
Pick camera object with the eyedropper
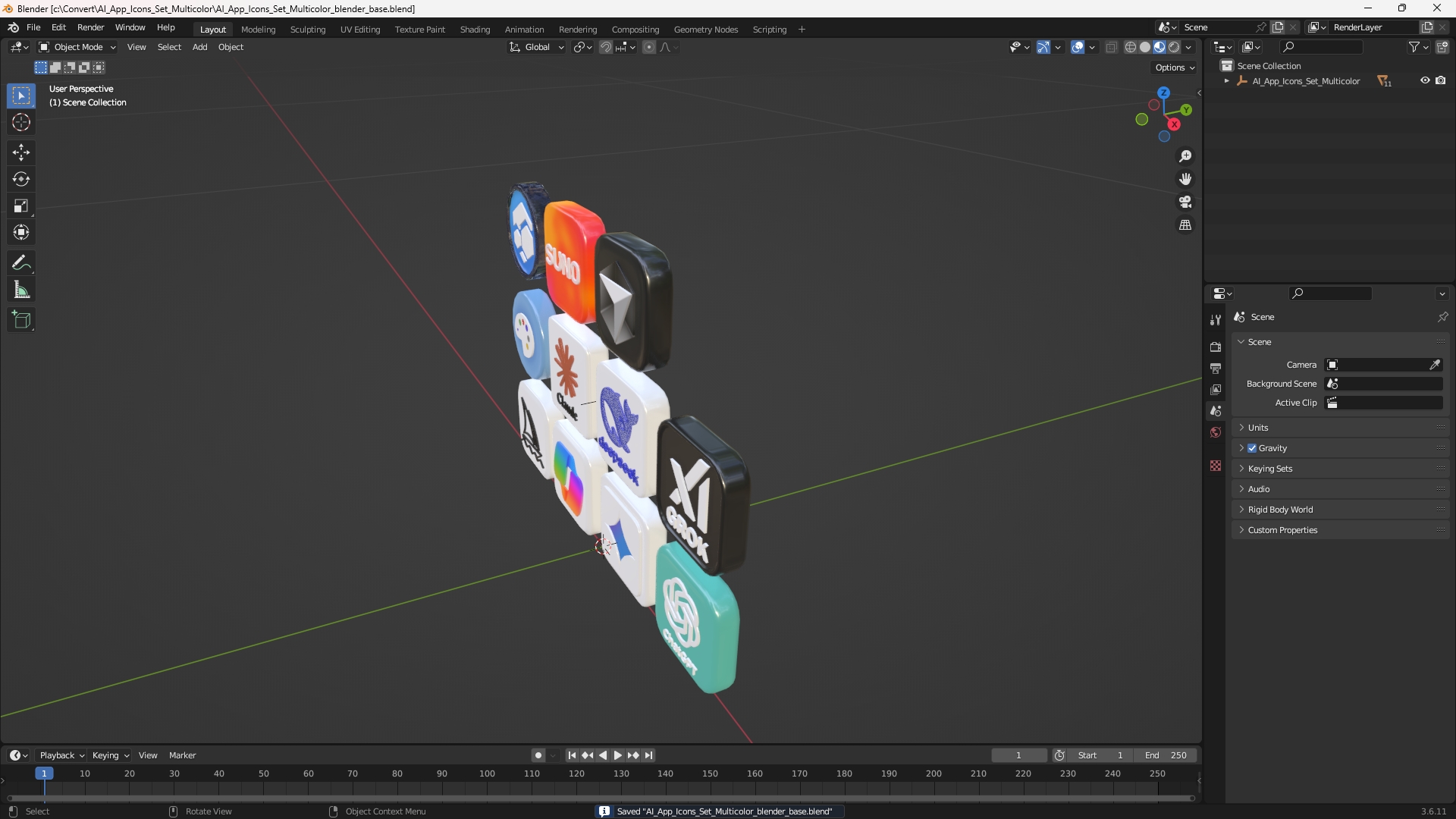point(1435,365)
